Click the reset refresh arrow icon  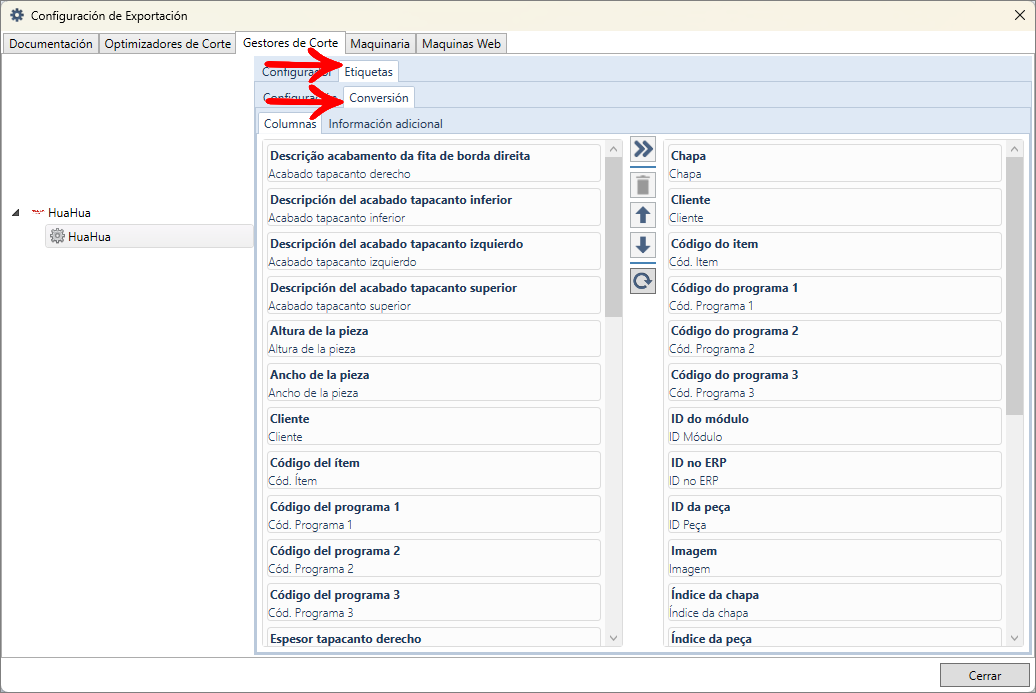643,281
